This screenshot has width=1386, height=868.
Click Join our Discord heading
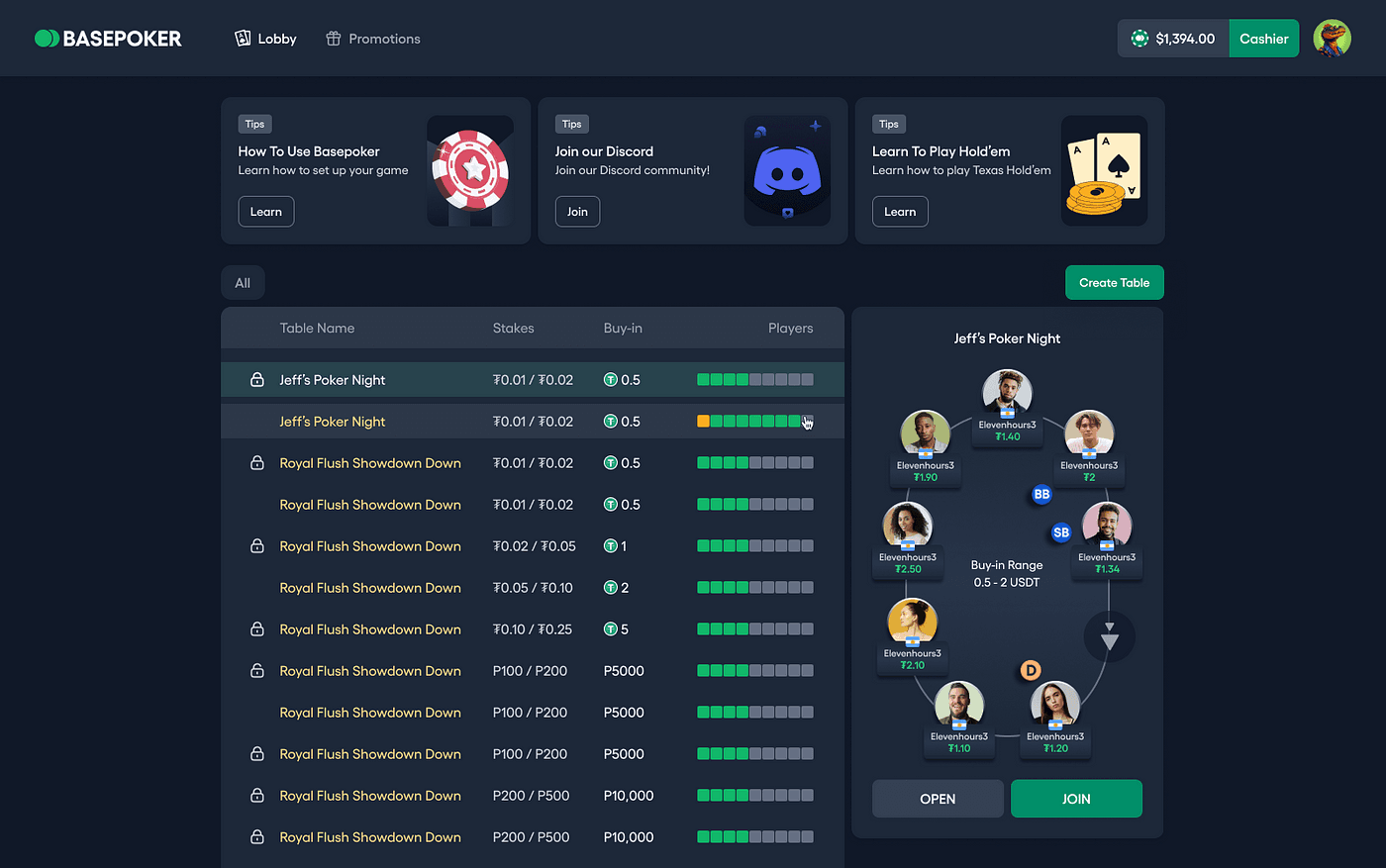coord(604,151)
